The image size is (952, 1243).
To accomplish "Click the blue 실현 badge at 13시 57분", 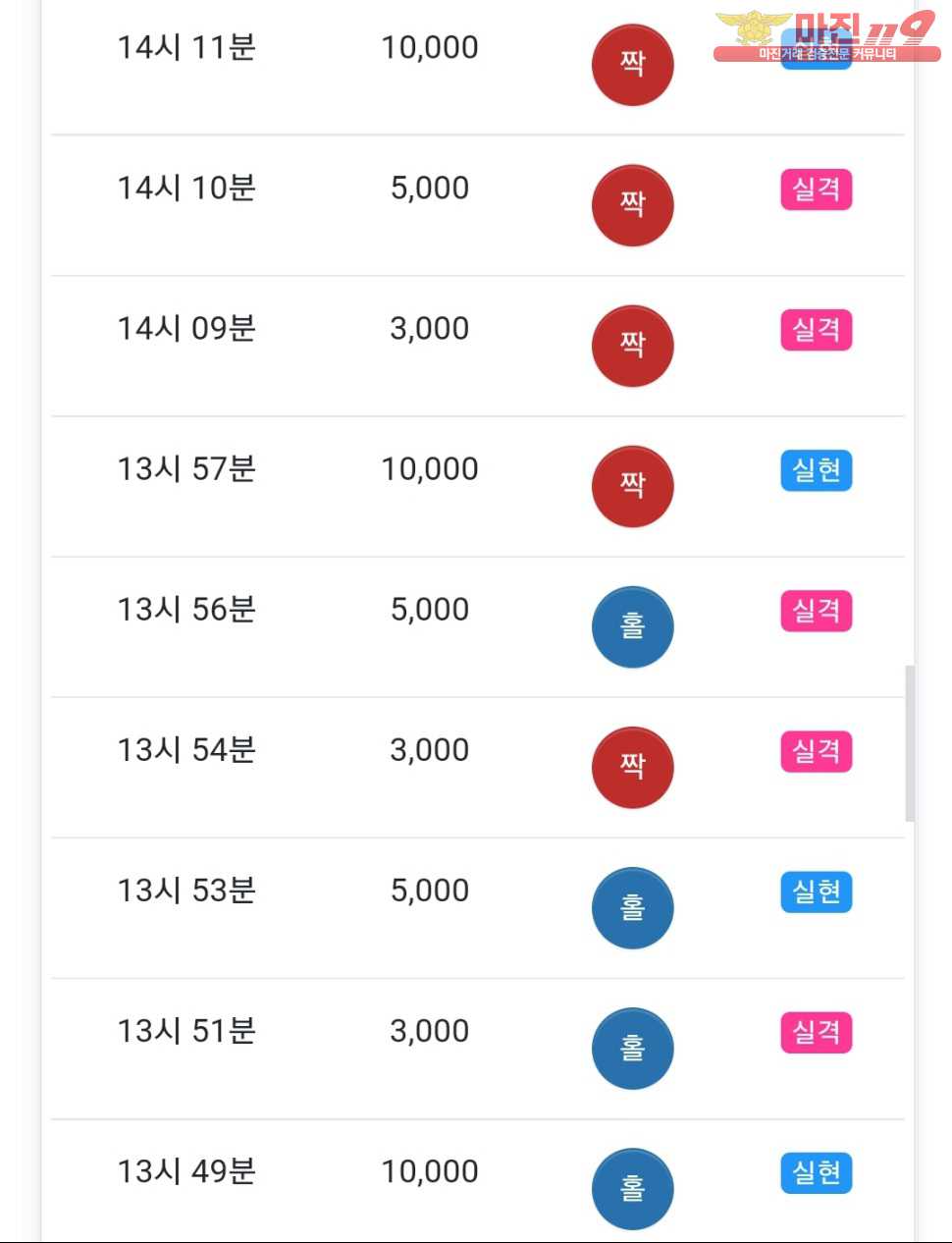I will coord(816,470).
